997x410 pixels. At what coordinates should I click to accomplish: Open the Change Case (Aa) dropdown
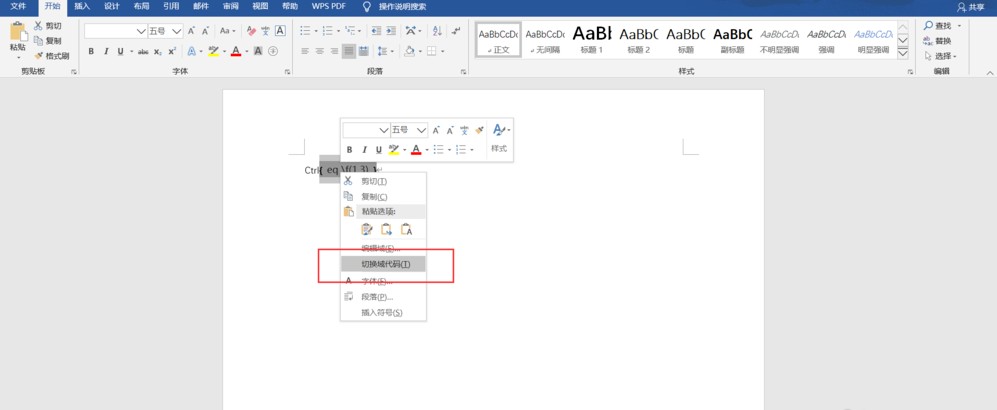tap(227, 31)
